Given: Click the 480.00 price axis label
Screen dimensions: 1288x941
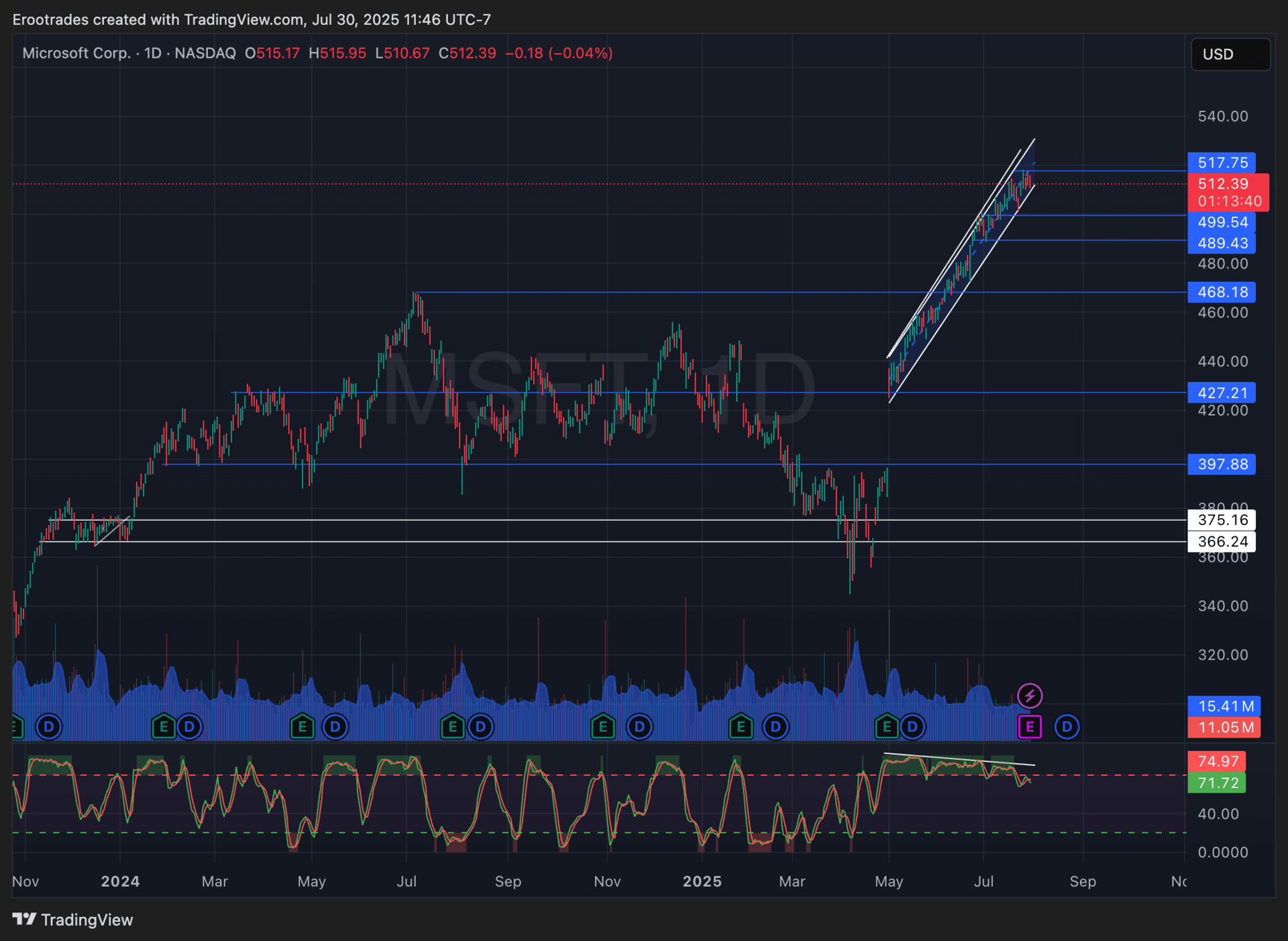Looking at the screenshot, I should point(1223,263).
